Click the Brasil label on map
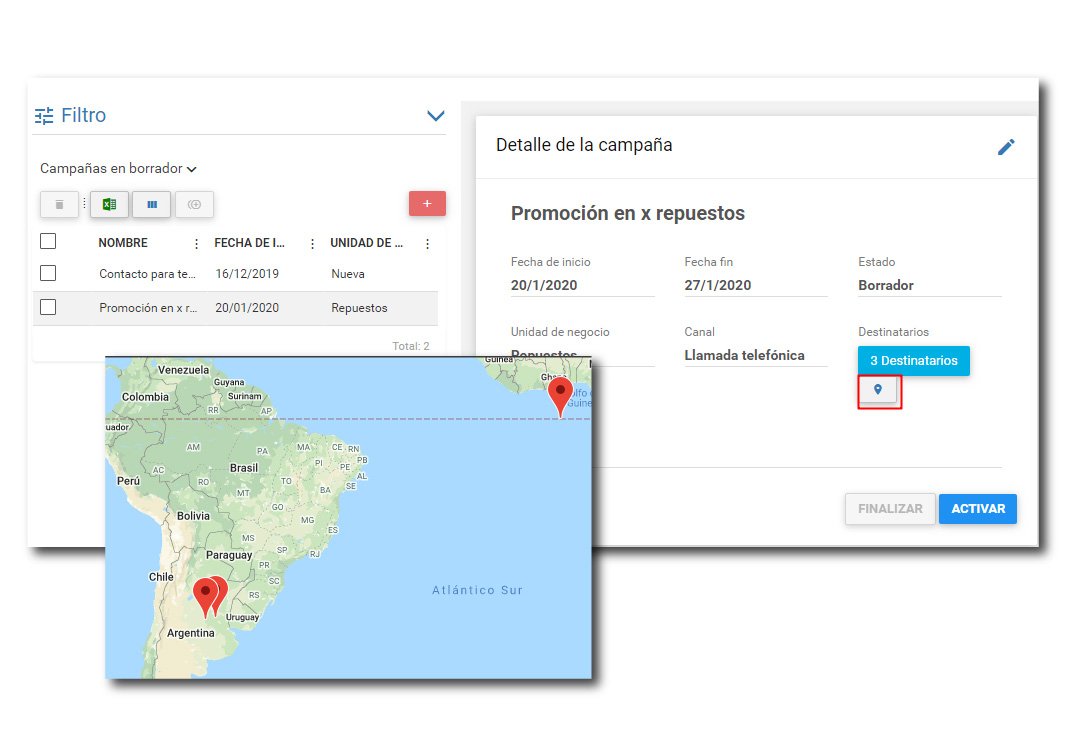Screen dimensions: 1068x744 [244, 468]
